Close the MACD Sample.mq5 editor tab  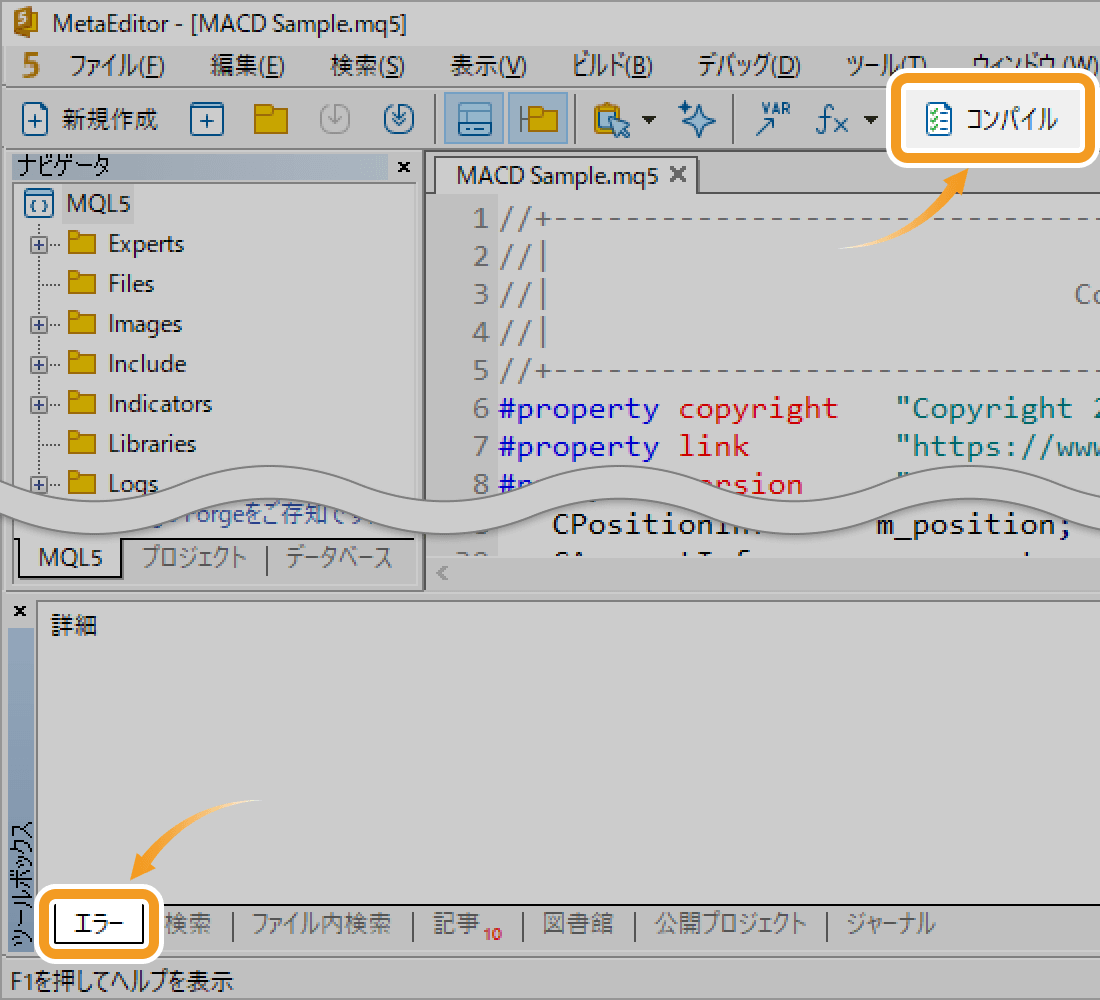pyautogui.click(x=677, y=175)
